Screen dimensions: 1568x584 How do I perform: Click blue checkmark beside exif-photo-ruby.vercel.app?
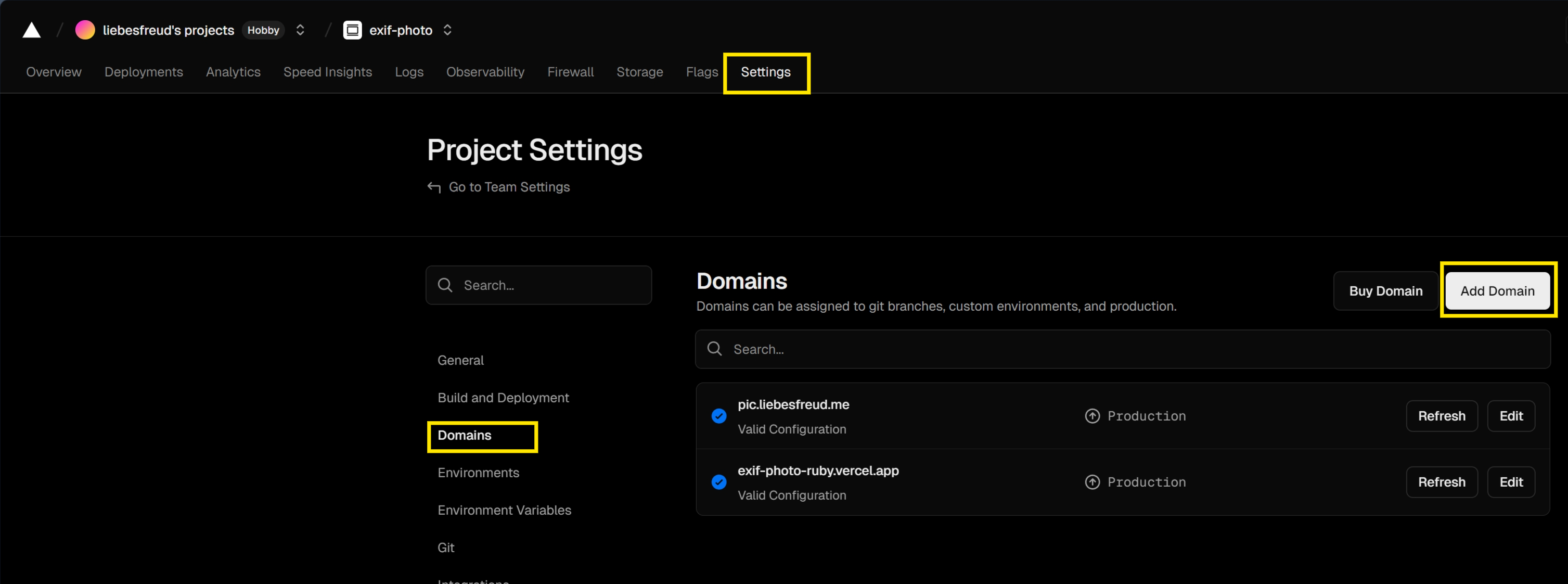coord(719,483)
